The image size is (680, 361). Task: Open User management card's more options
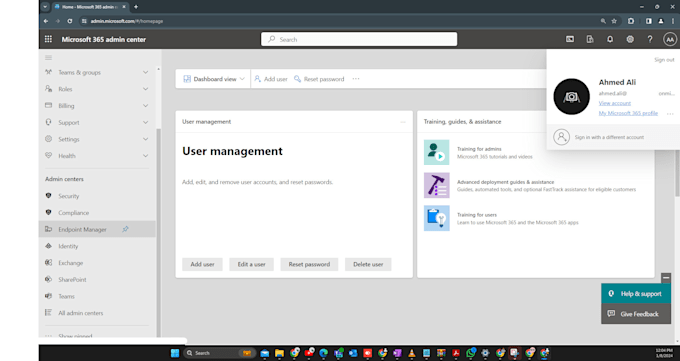(x=403, y=122)
